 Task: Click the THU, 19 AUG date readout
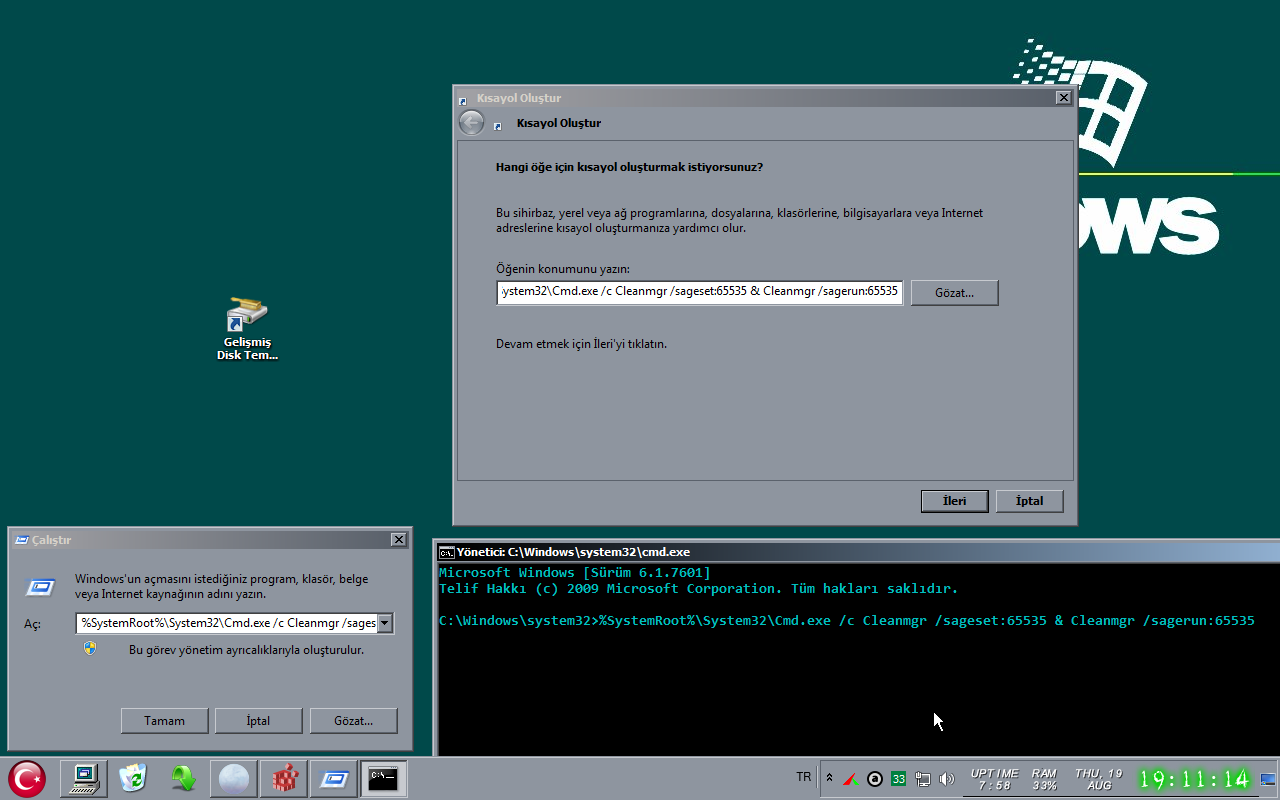point(1099,779)
